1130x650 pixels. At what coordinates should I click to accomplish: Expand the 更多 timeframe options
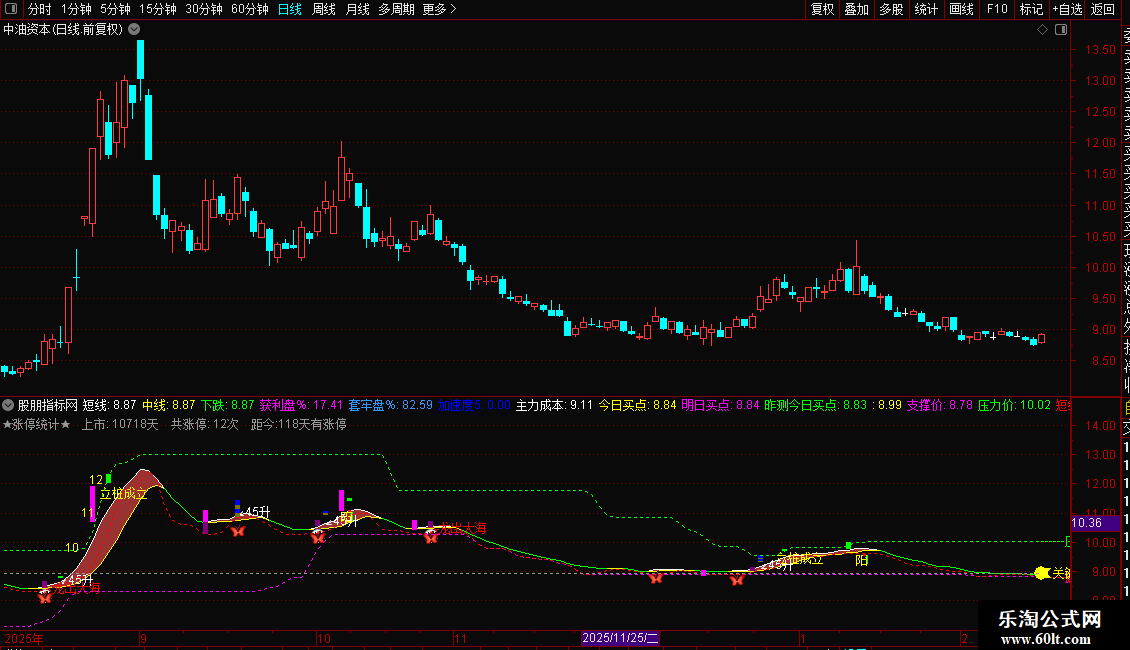pos(440,9)
